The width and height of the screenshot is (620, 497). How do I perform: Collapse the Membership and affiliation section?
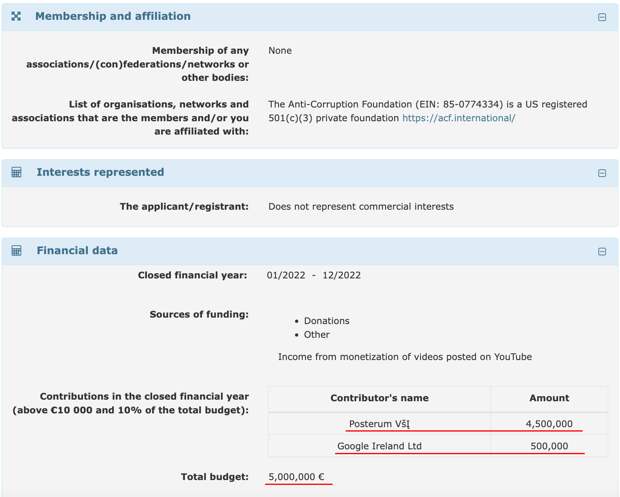pyautogui.click(x=602, y=17)
